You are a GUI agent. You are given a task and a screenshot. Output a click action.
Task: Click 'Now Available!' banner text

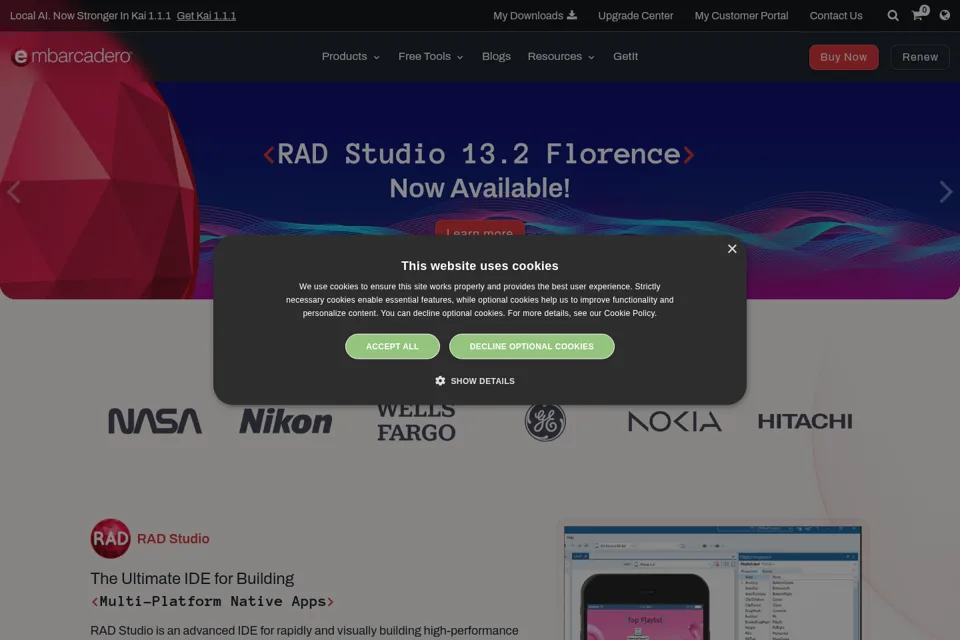pyautogui.click(x=479, y=188)
